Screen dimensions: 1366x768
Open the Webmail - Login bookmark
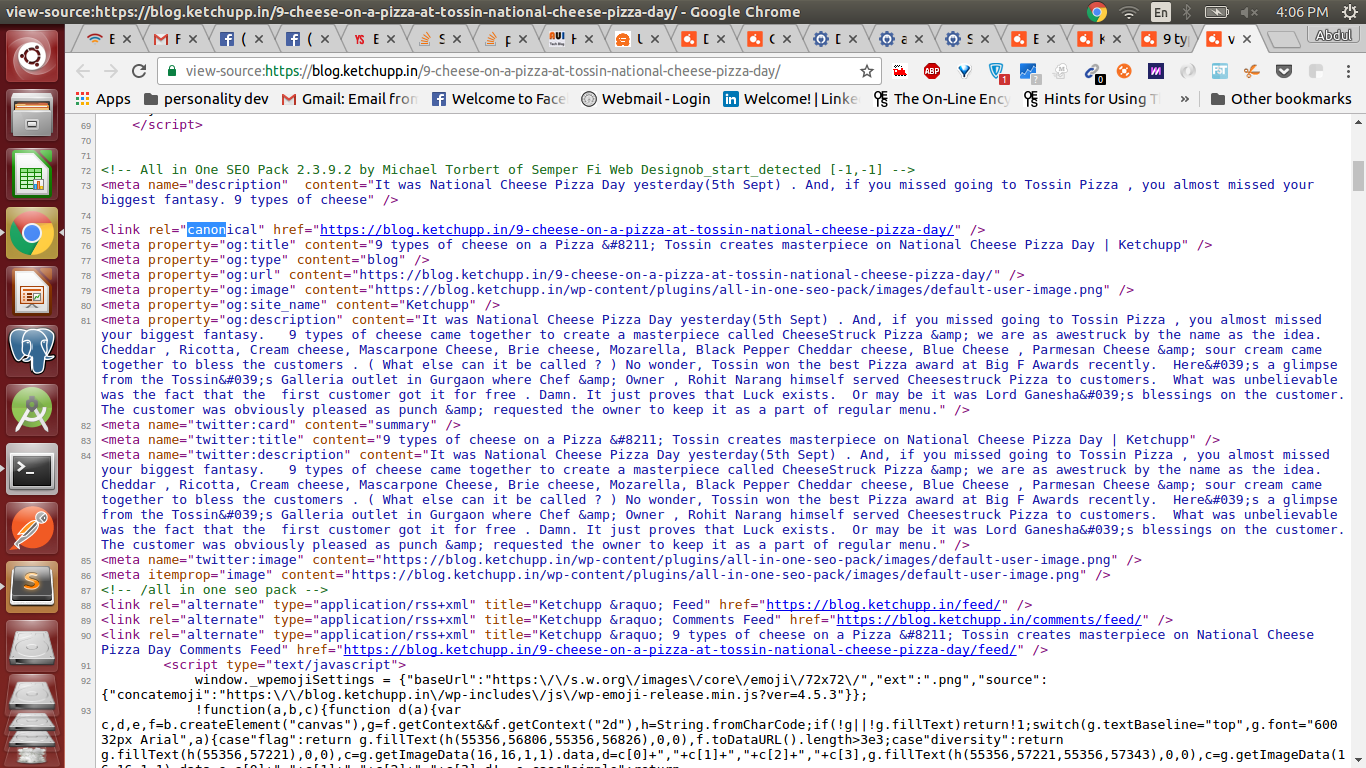pyautogui.click(x=646, y=99)
